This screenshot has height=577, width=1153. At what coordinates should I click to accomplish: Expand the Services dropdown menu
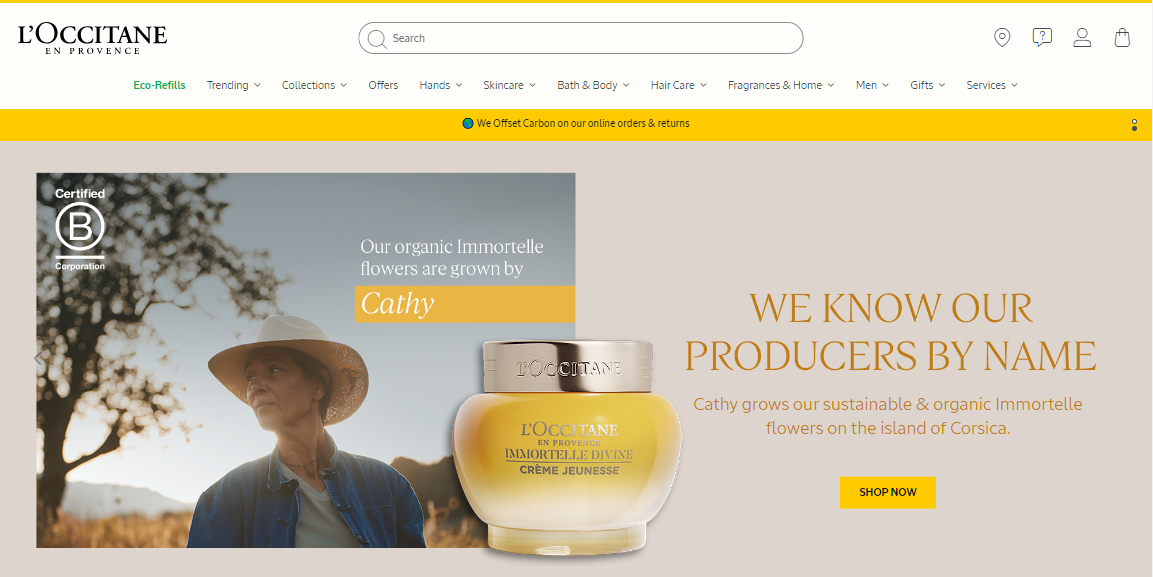click(x=992, y=85)
